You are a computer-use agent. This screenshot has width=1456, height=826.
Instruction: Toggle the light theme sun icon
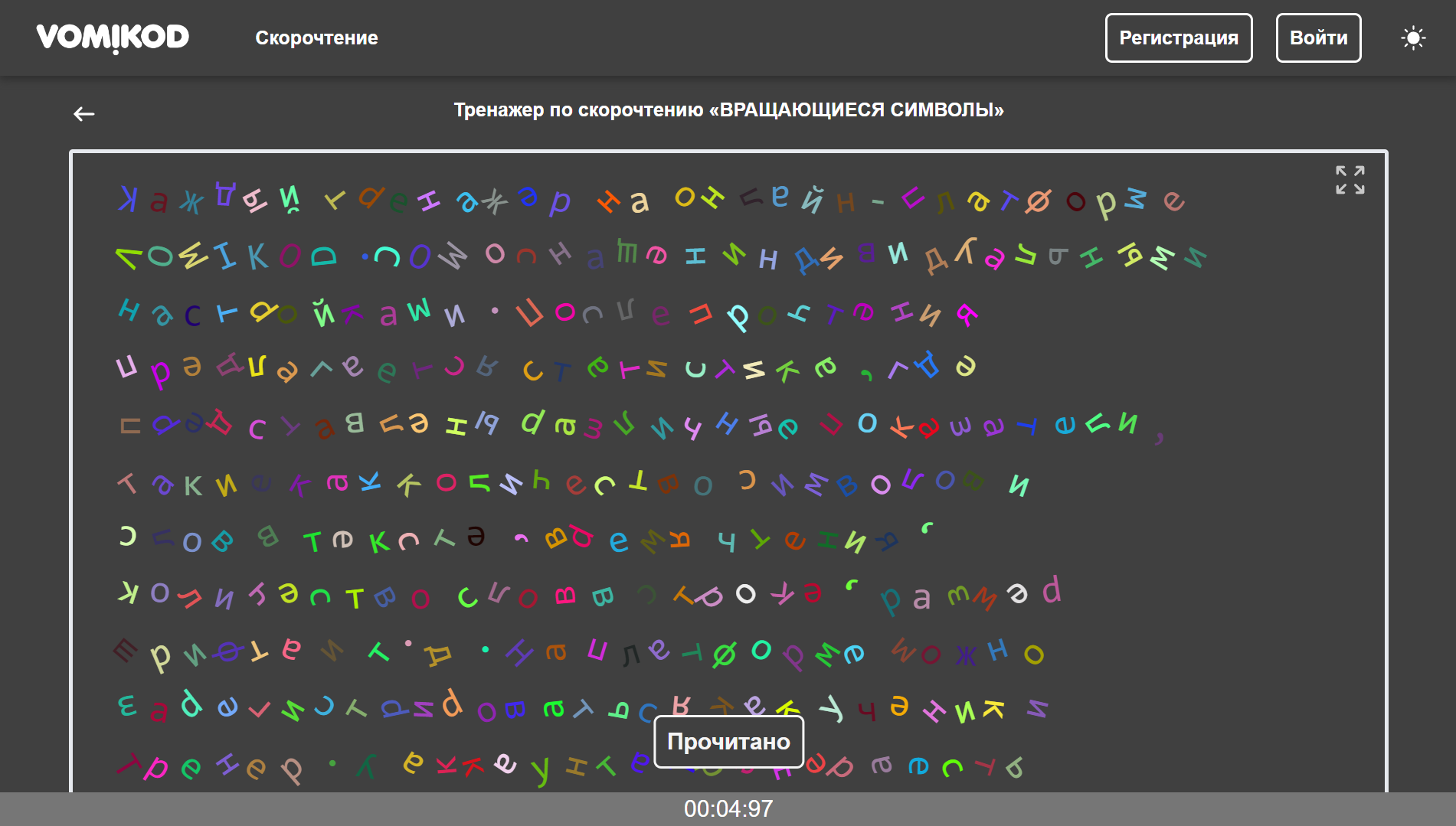(1412, 38)
